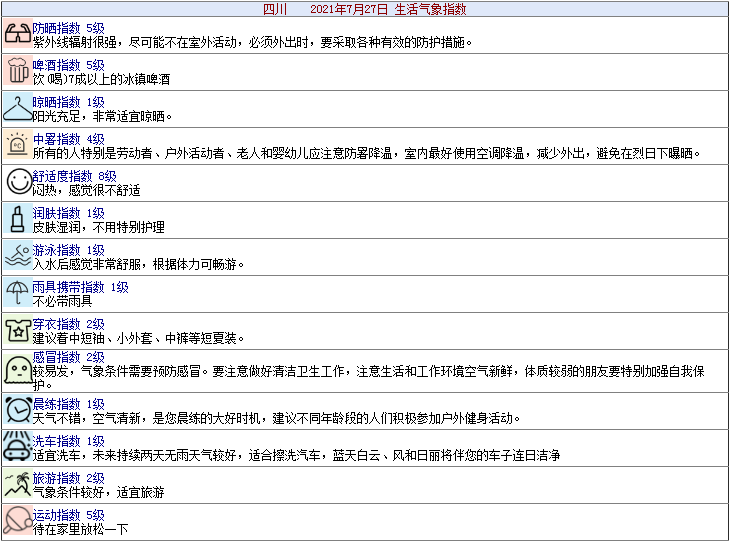
Task: Click the smiley face comfort icon
Action: click(17, 182)
